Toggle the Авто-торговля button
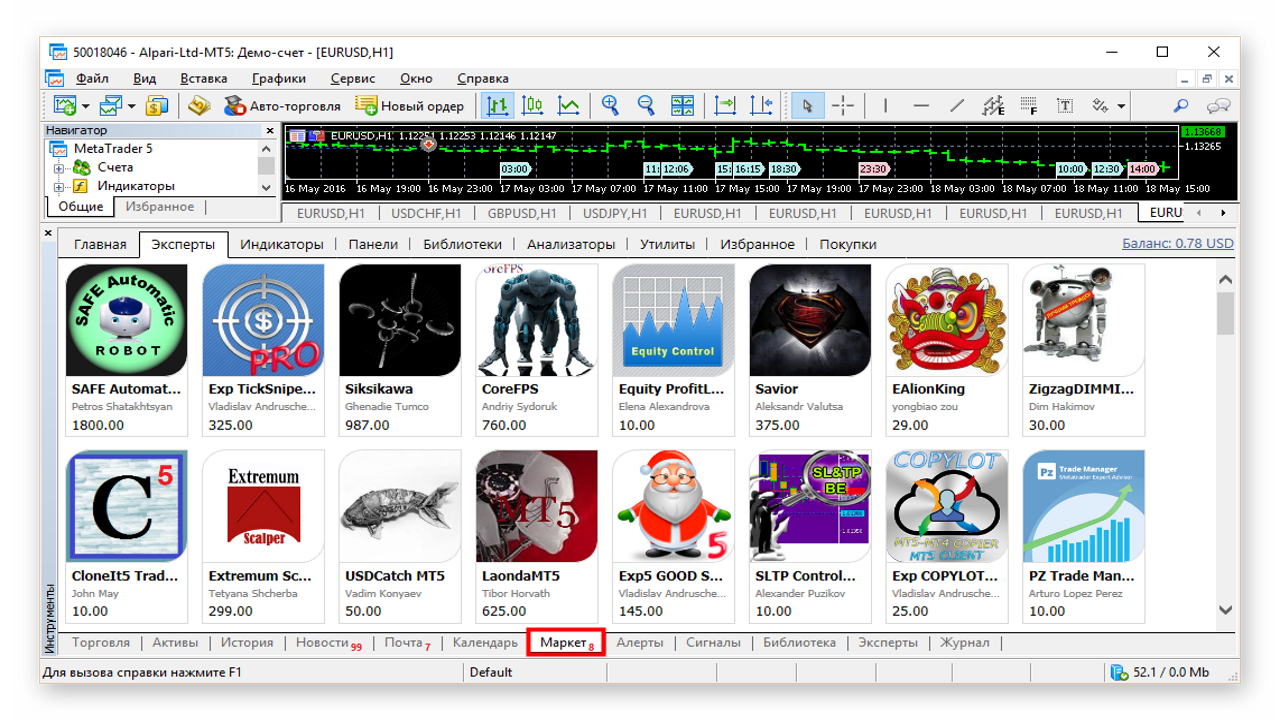 pyautogui.click(x=283, y=105)
